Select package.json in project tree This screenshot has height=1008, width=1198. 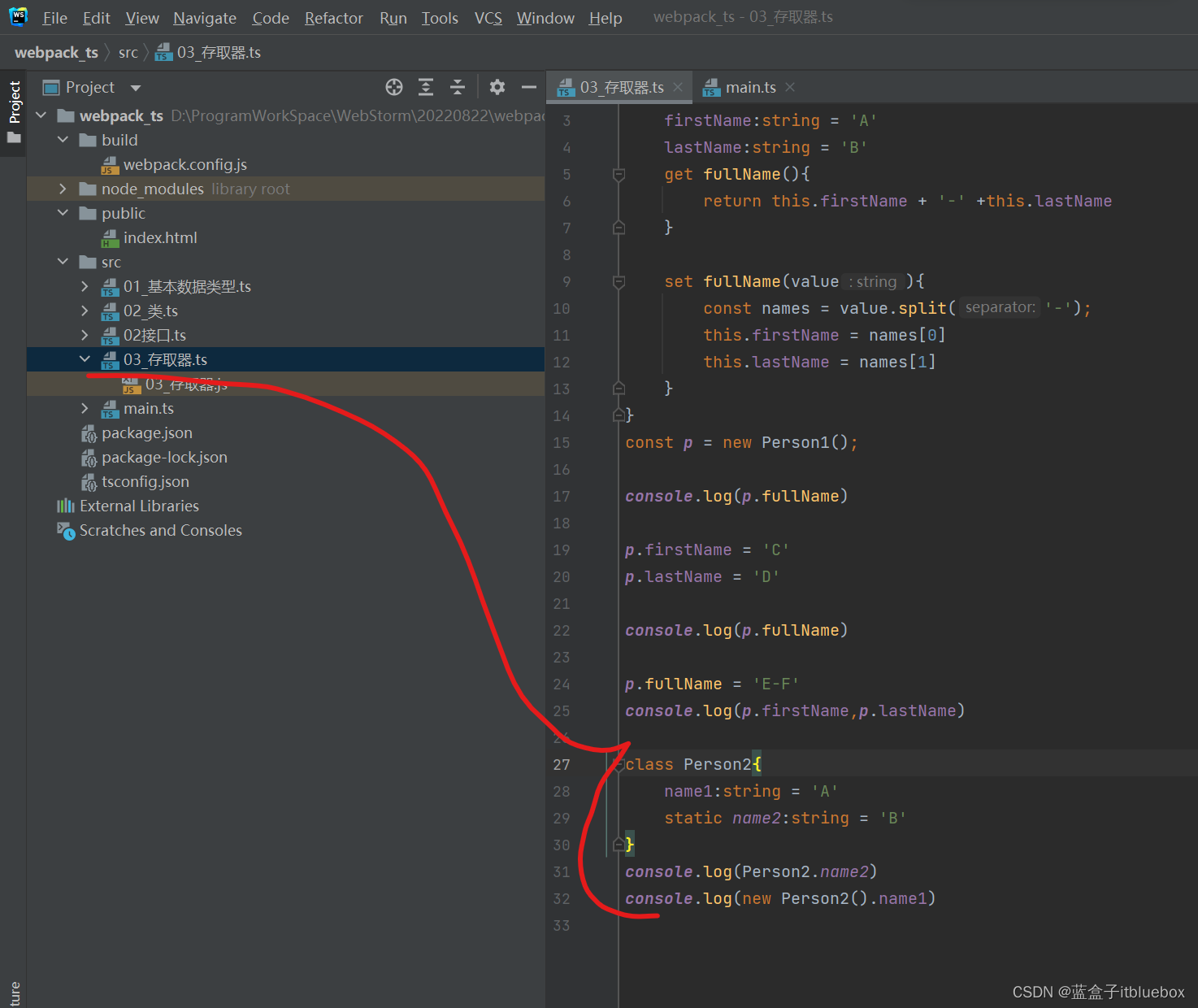147,432
